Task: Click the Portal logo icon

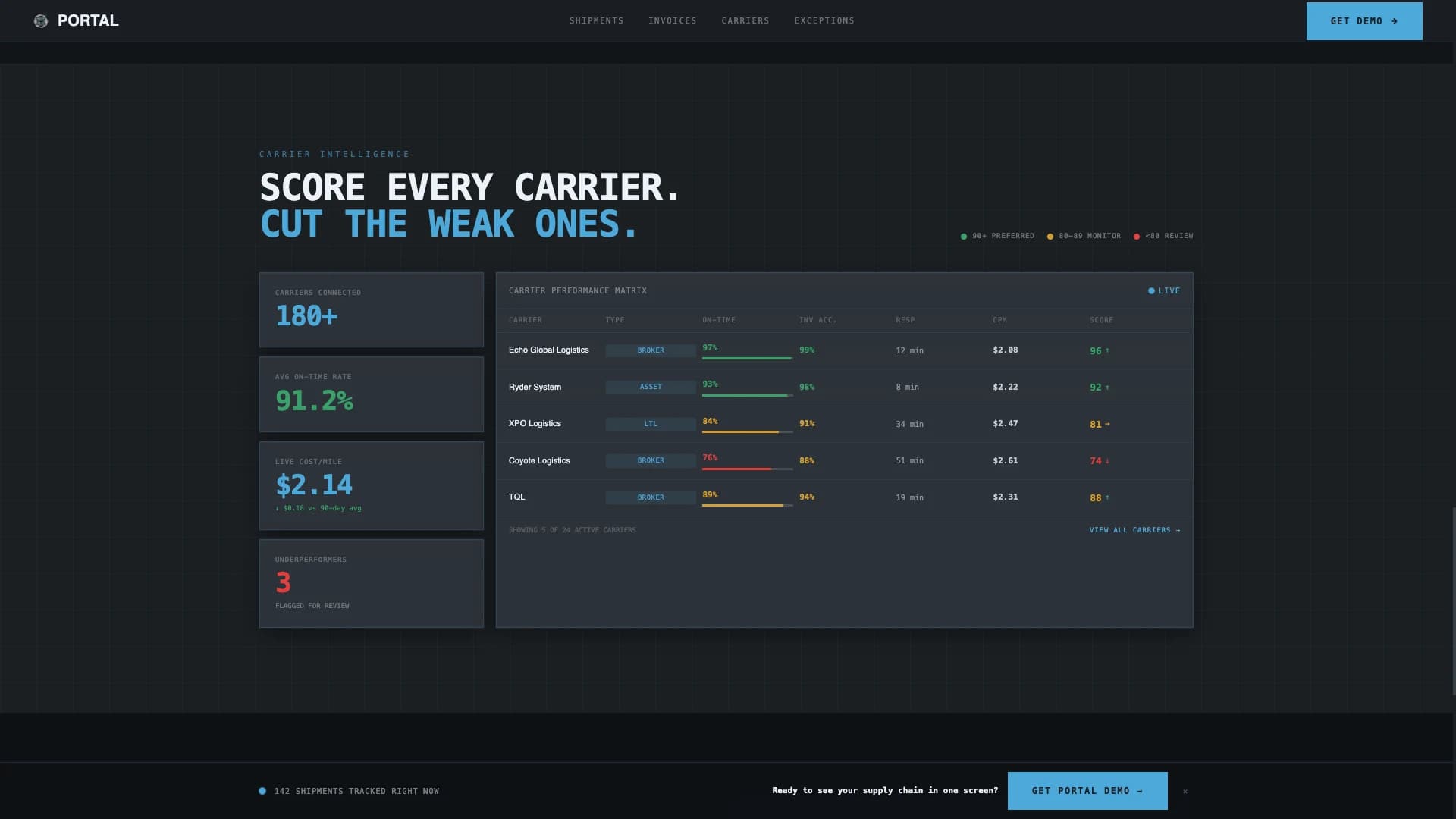Action: [x=41, y=21]
